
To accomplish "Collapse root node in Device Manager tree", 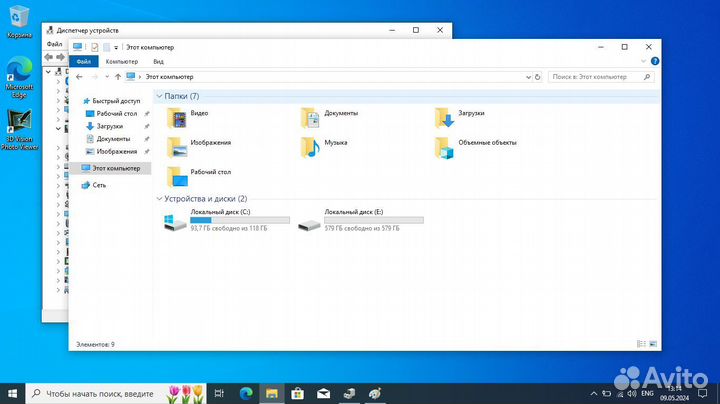I will (48, 72).
